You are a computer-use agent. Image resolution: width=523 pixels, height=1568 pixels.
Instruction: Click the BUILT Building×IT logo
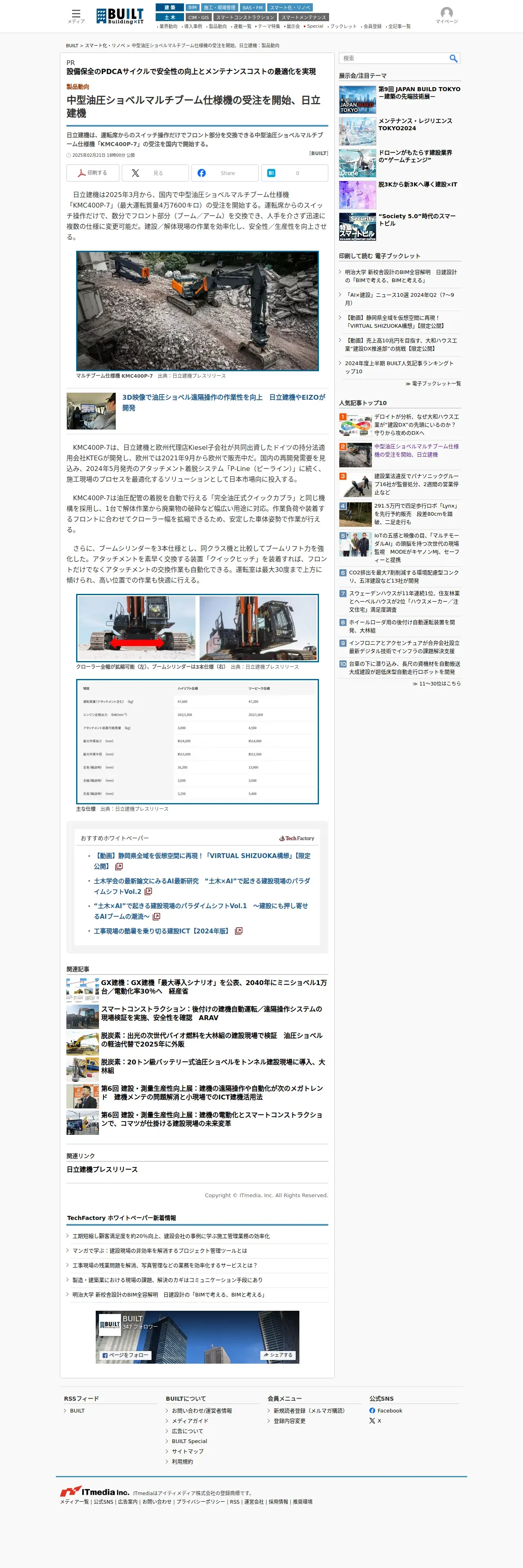120,16
